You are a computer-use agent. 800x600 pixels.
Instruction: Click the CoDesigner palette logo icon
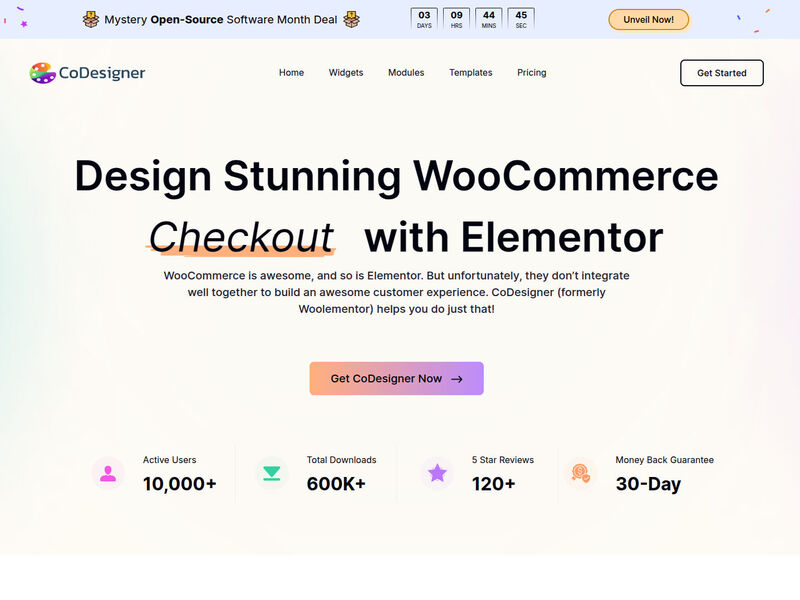(42, 73)
